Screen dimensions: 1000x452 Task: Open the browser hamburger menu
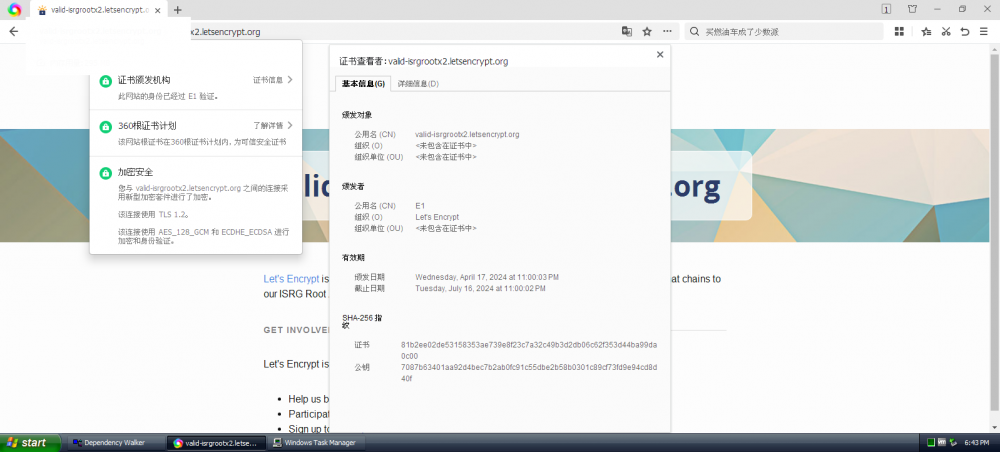coord(985,31)
